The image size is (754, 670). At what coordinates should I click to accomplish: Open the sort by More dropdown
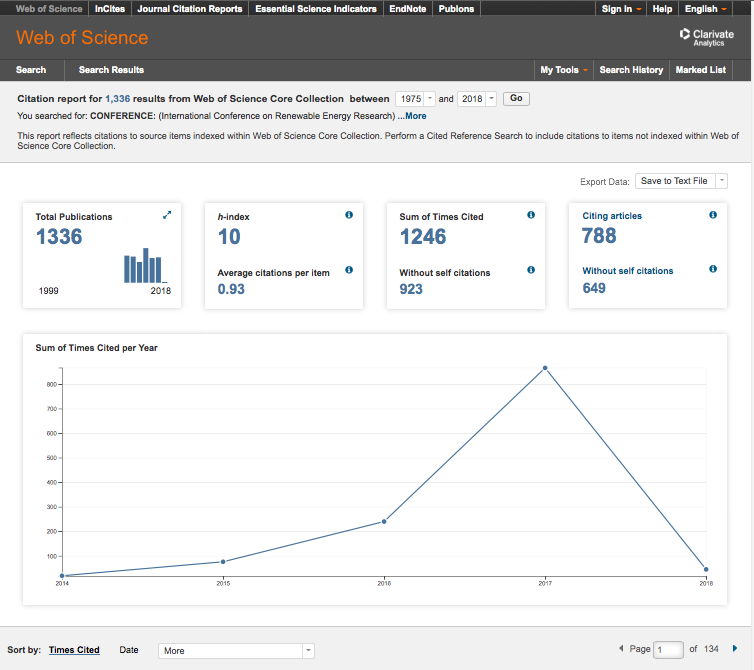point(236,651)
